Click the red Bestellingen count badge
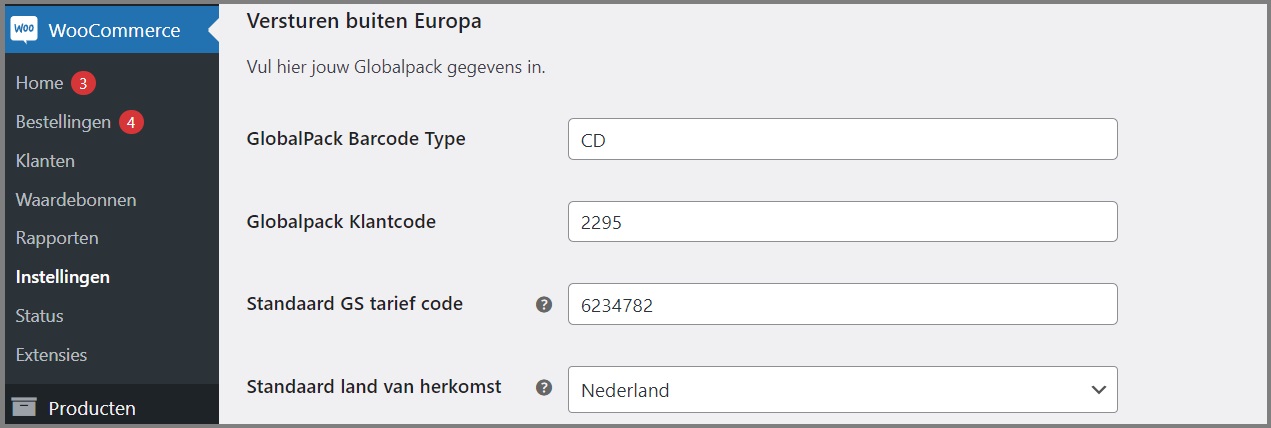1271x428 pixels. 131,122
